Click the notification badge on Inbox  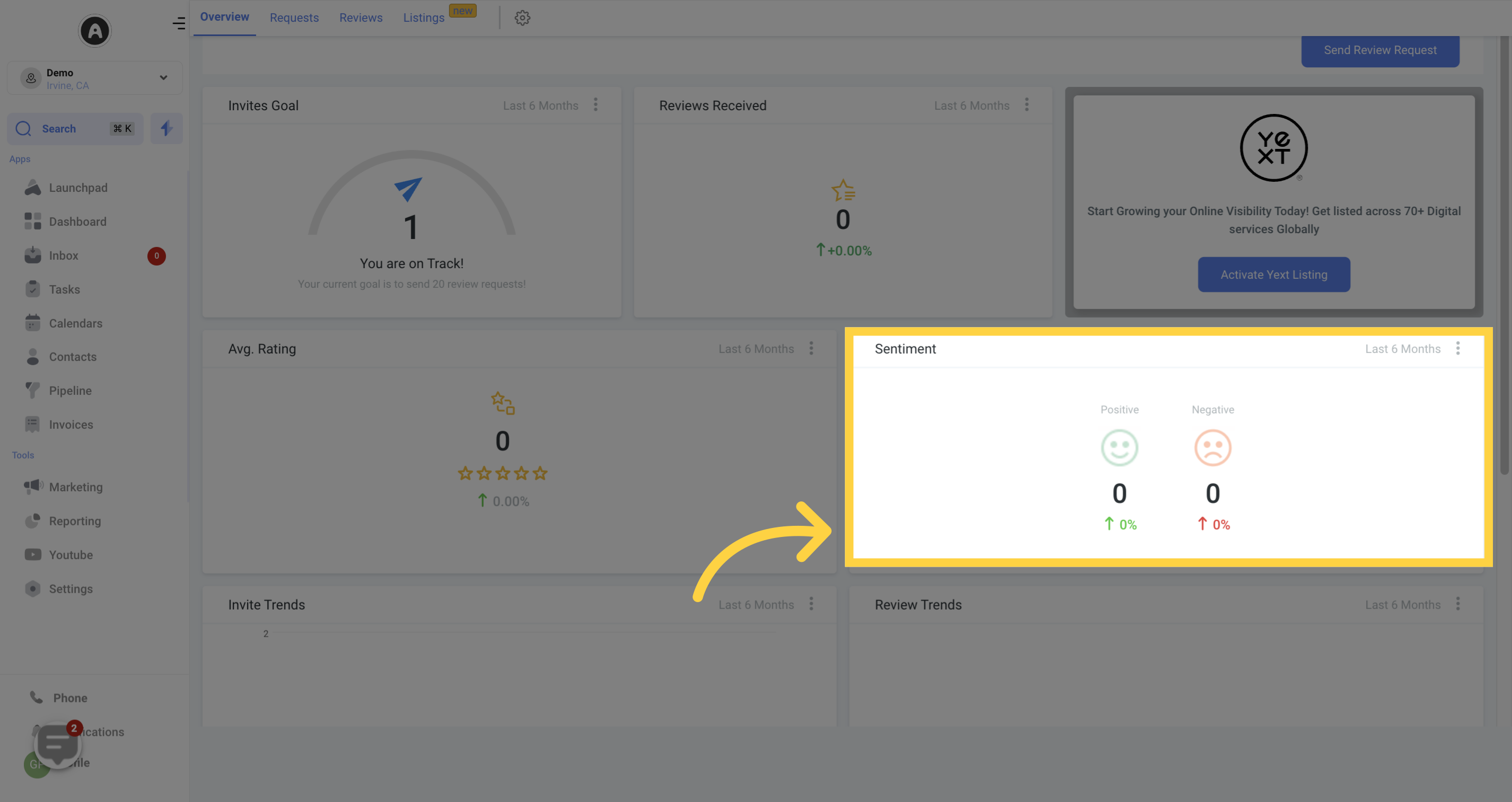(156, 255)
